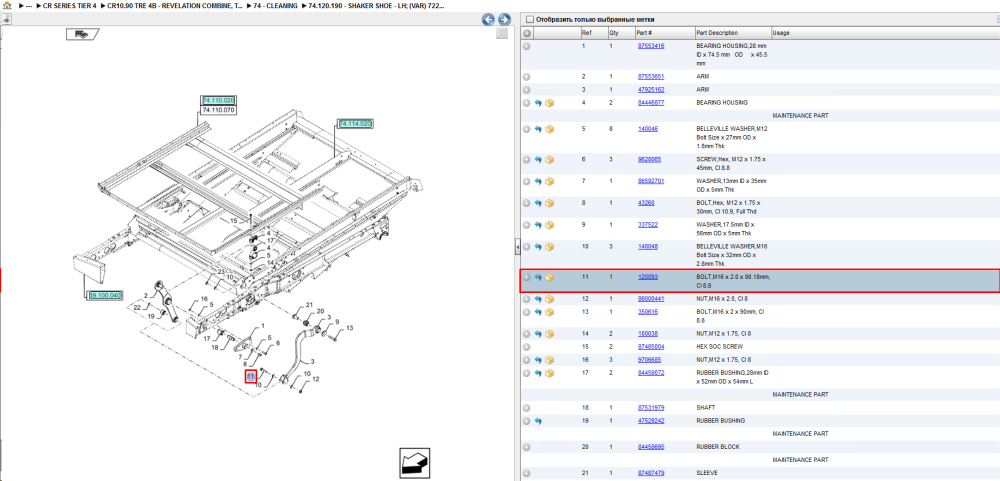Screen dimensions: 1000x481
Task: Open diagram reference 39.100.040
Action: (106, 295)
